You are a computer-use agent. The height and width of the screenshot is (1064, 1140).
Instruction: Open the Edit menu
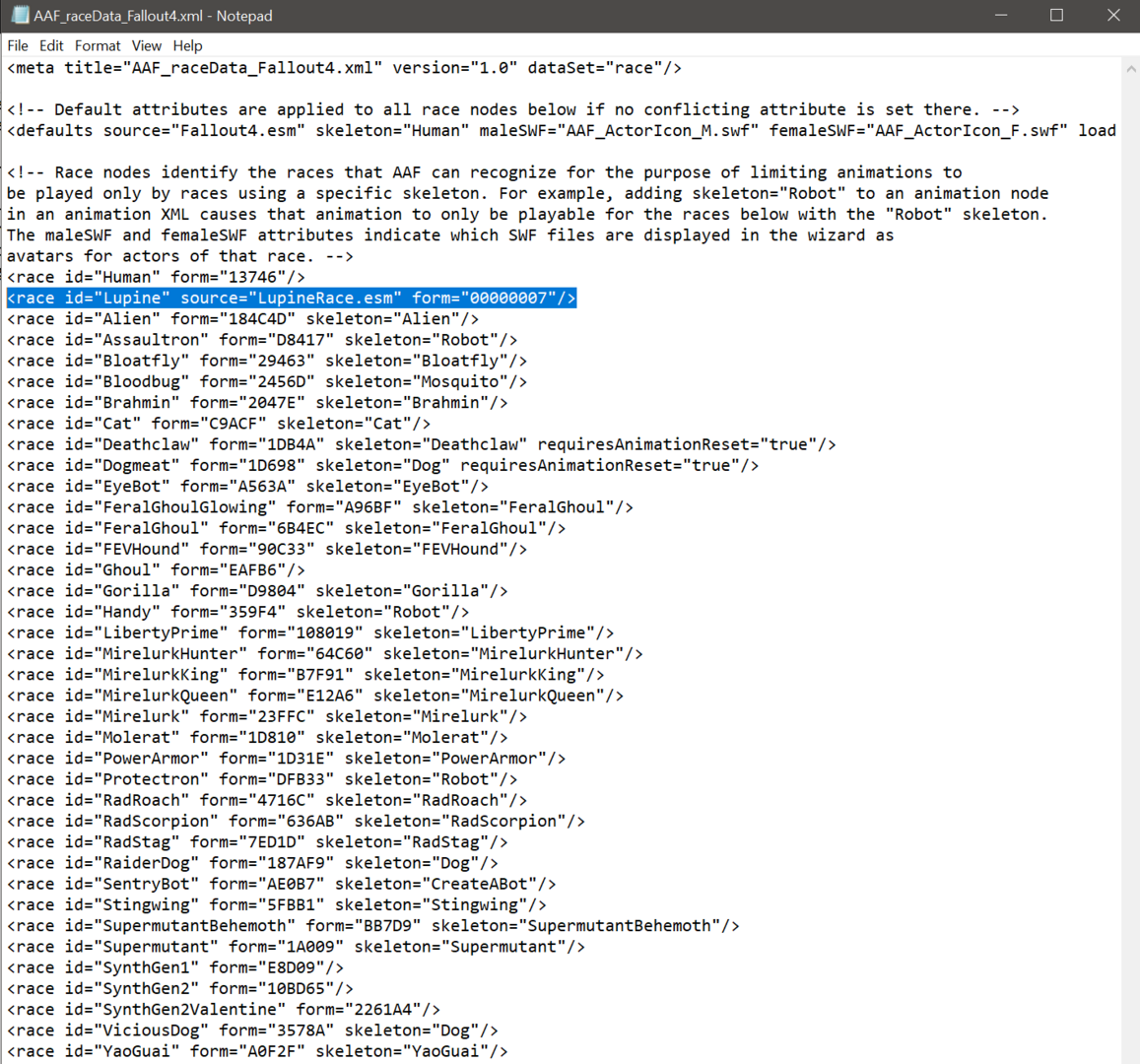point(51,45)
